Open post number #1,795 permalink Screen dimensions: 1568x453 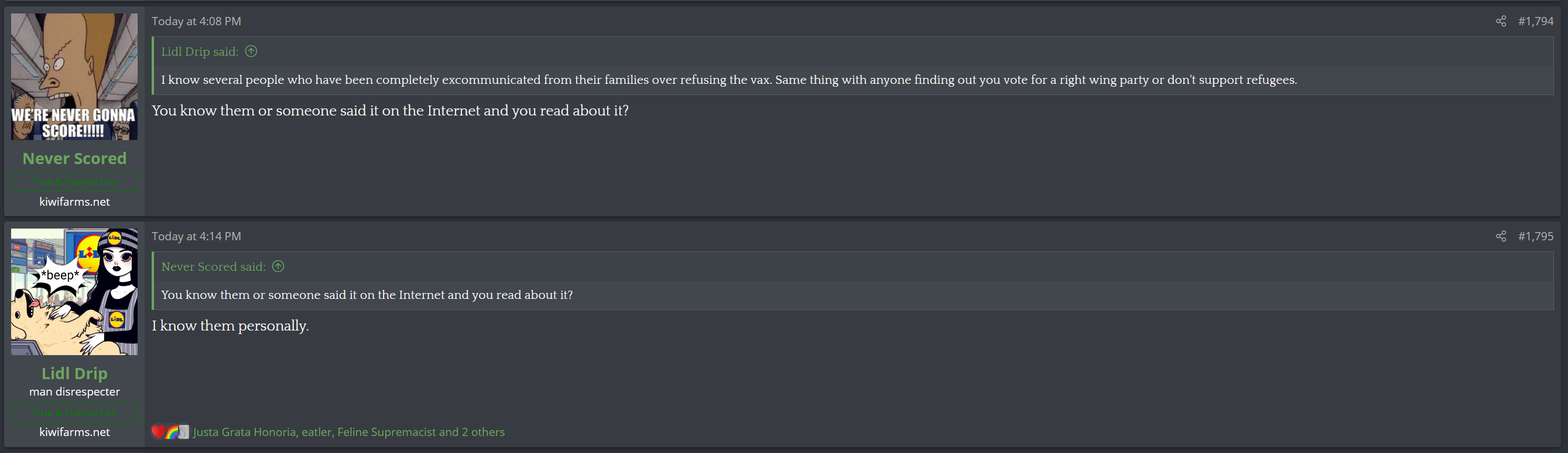[1535, 236]
